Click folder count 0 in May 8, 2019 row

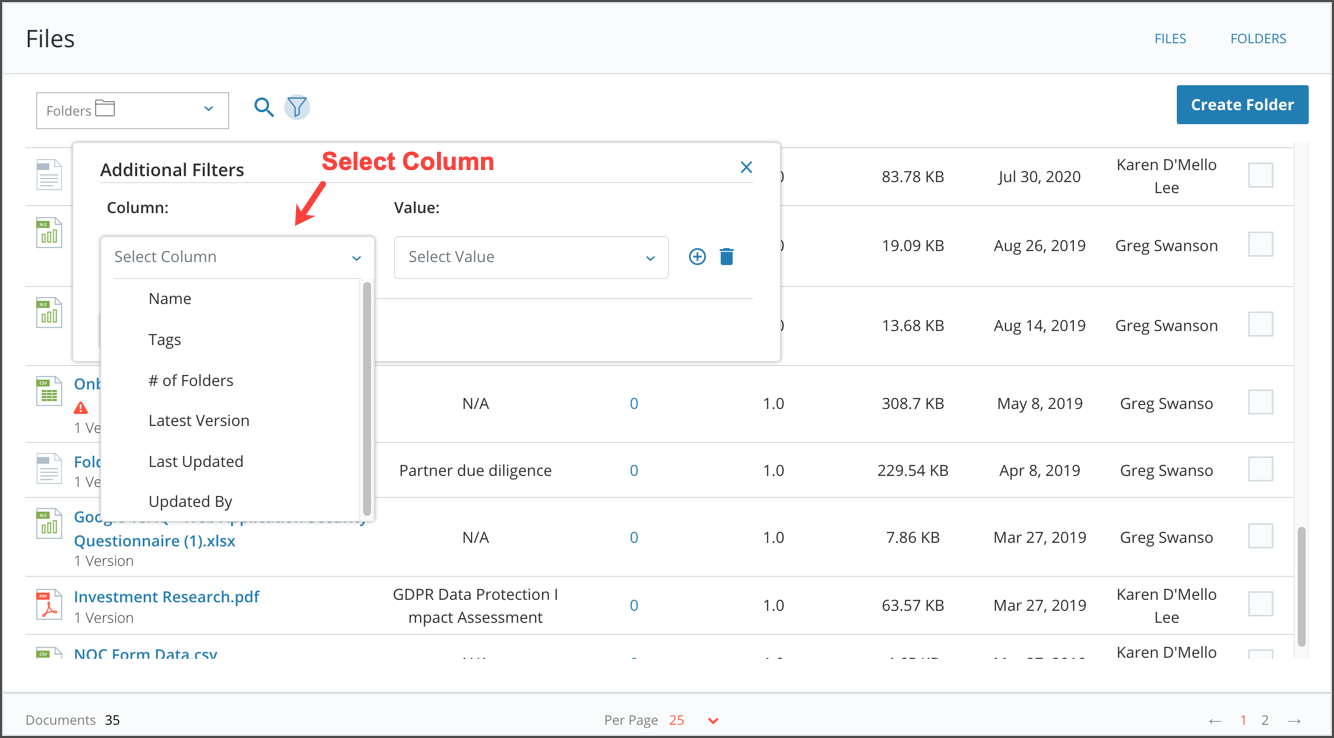coord(634,404)
